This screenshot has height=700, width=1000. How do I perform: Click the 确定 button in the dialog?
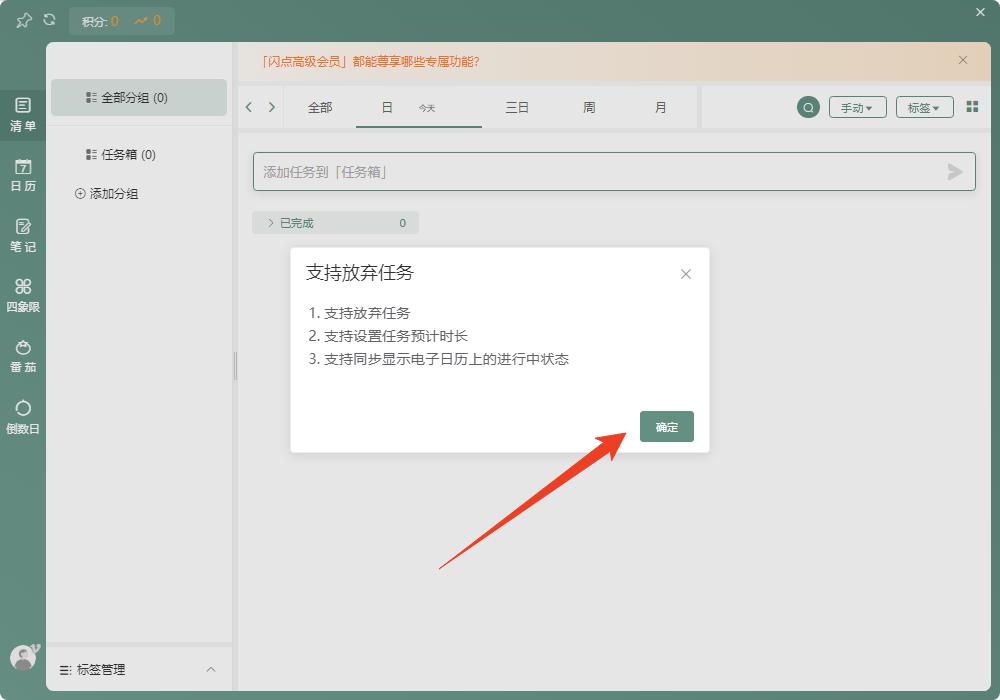pos(666,426)
